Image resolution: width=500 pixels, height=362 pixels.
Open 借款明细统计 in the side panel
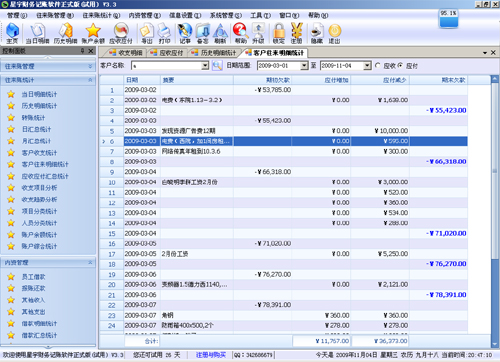(x=39, y=323)
